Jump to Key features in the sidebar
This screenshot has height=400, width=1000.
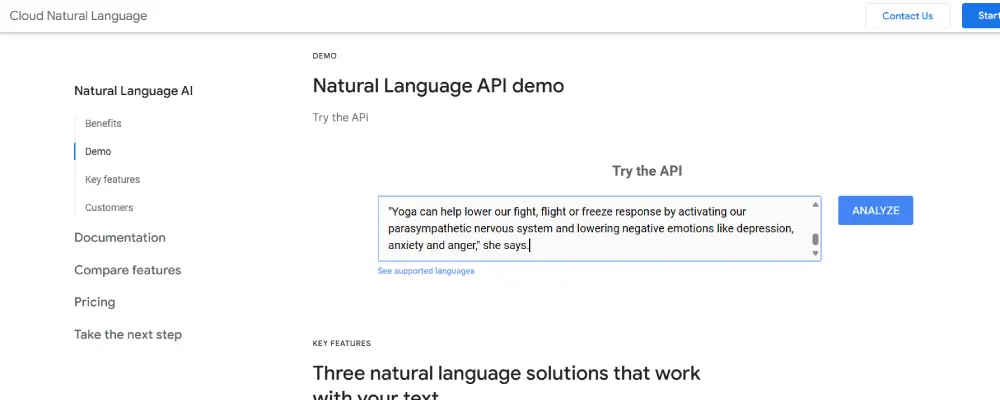[112, 180]
